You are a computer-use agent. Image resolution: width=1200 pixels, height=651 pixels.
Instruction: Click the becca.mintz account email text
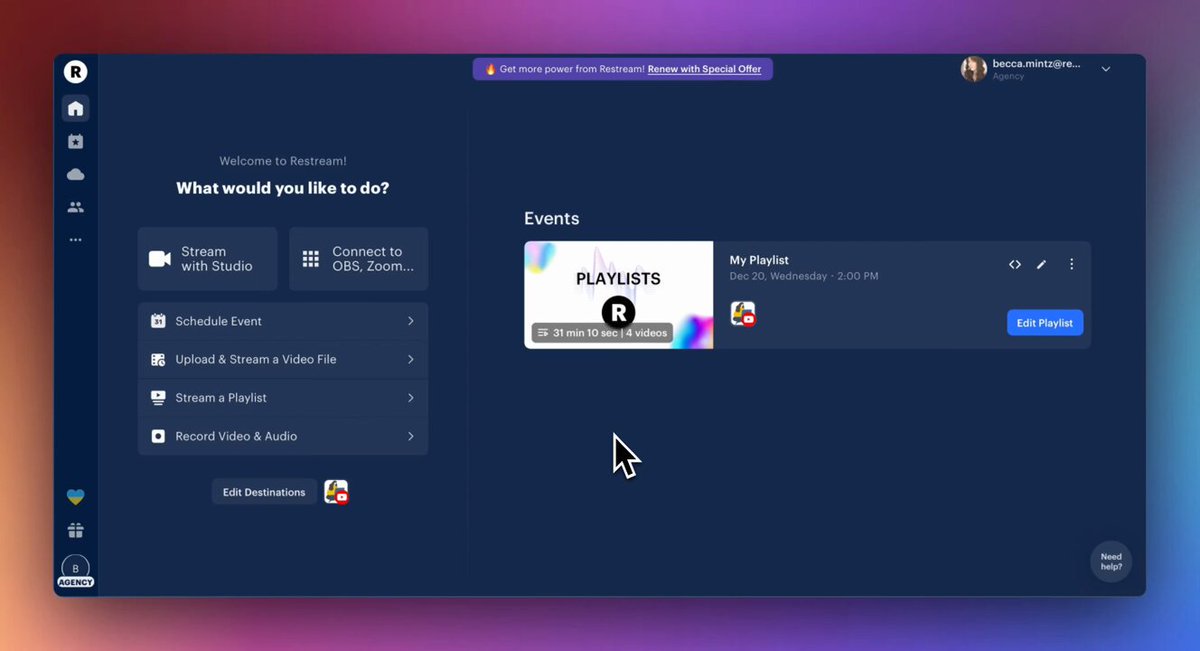[x=1036, y=63]
